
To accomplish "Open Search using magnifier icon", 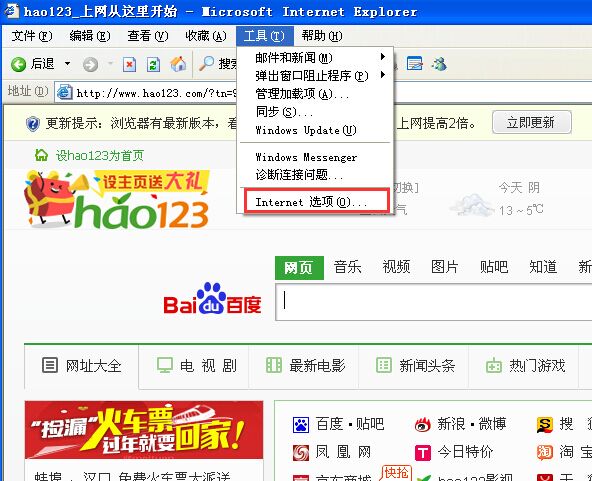I will (207, 63).
